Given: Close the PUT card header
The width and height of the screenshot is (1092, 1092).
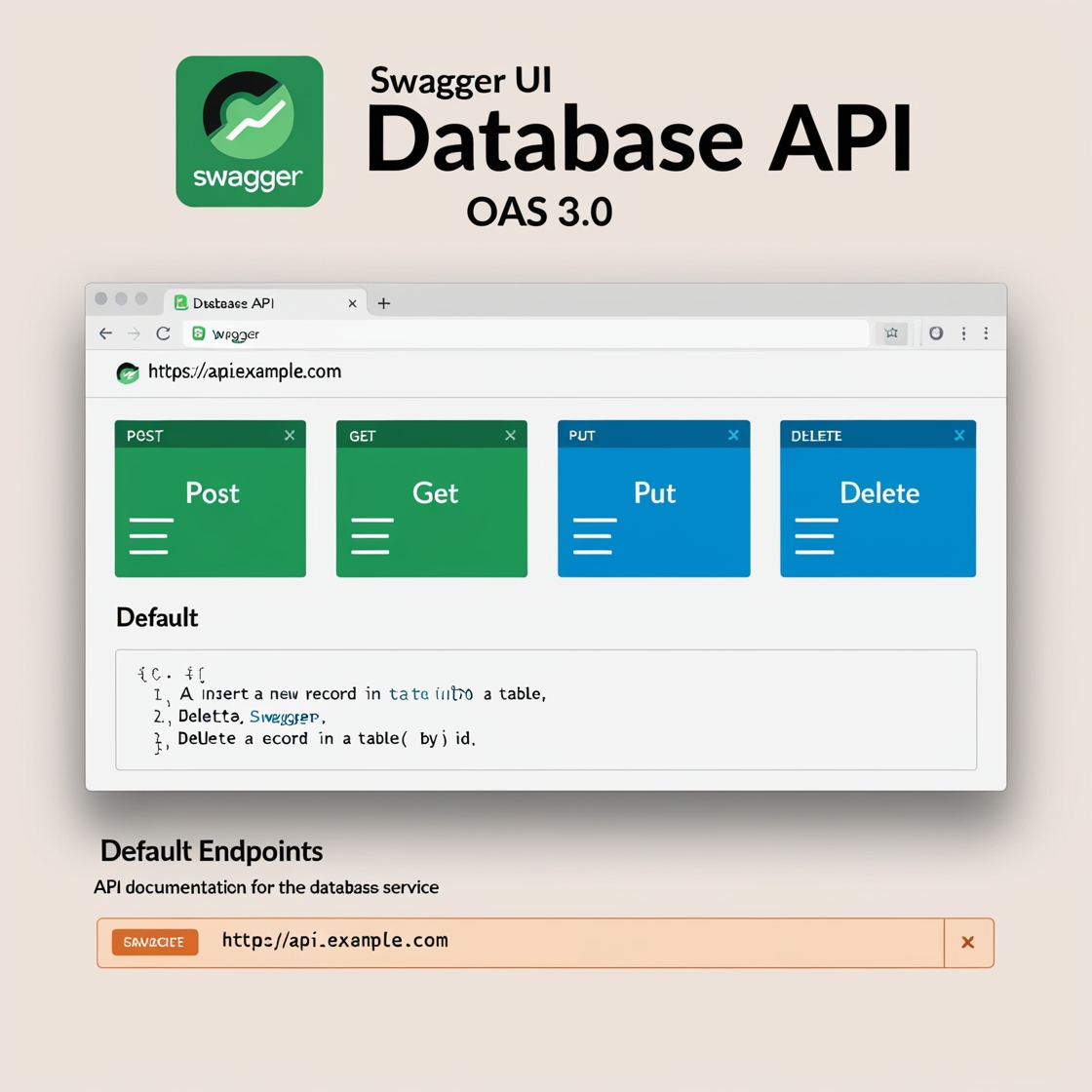Looking at the screenshot, I should tap(733, 436).
